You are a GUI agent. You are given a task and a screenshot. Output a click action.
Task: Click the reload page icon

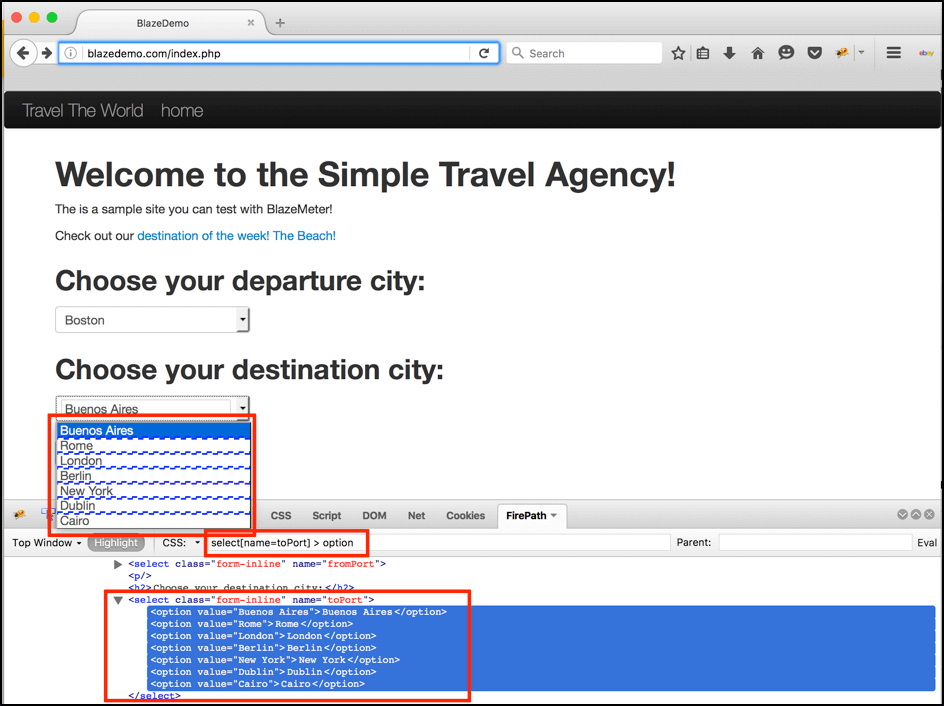click(x=484, y=53)
